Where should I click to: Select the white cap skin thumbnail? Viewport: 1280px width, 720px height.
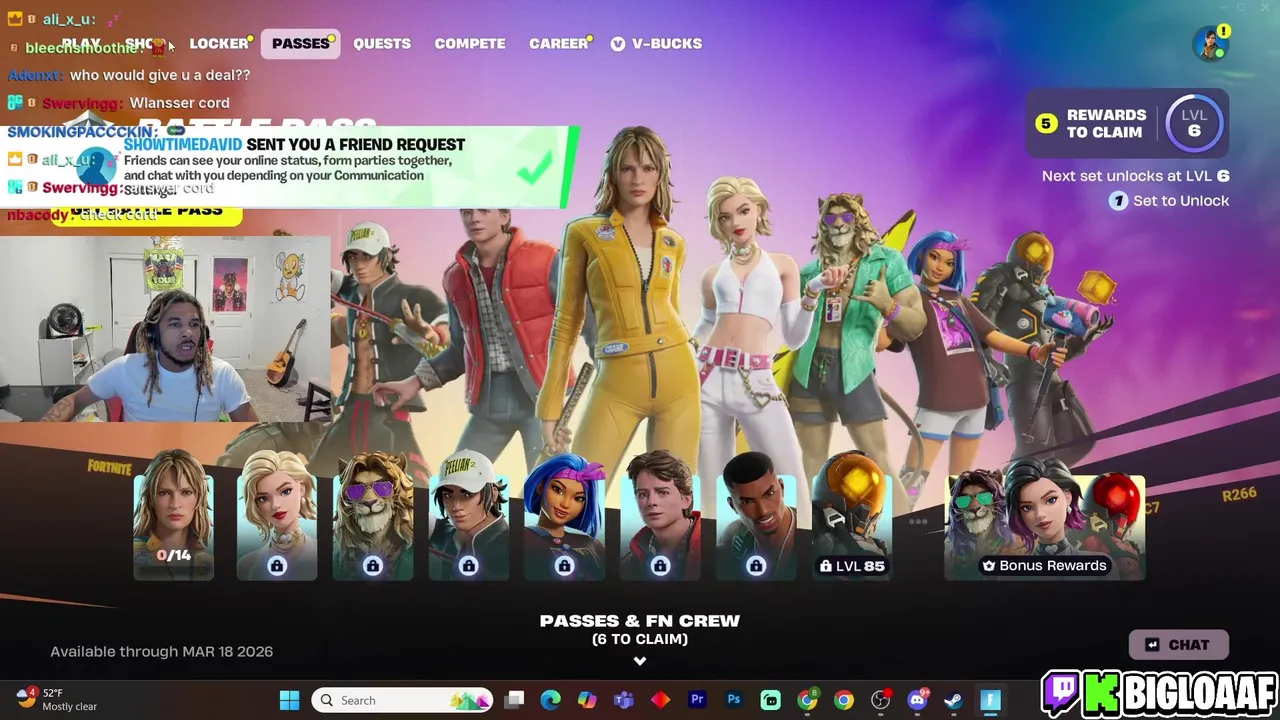point(469,515)
